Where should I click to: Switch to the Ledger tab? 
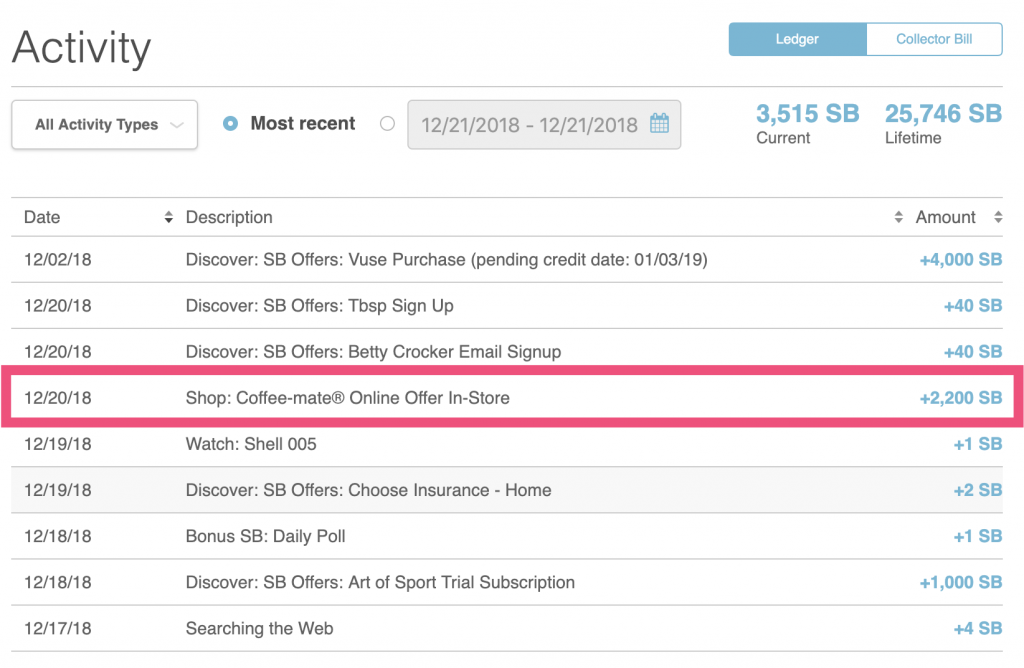point(797,39)
